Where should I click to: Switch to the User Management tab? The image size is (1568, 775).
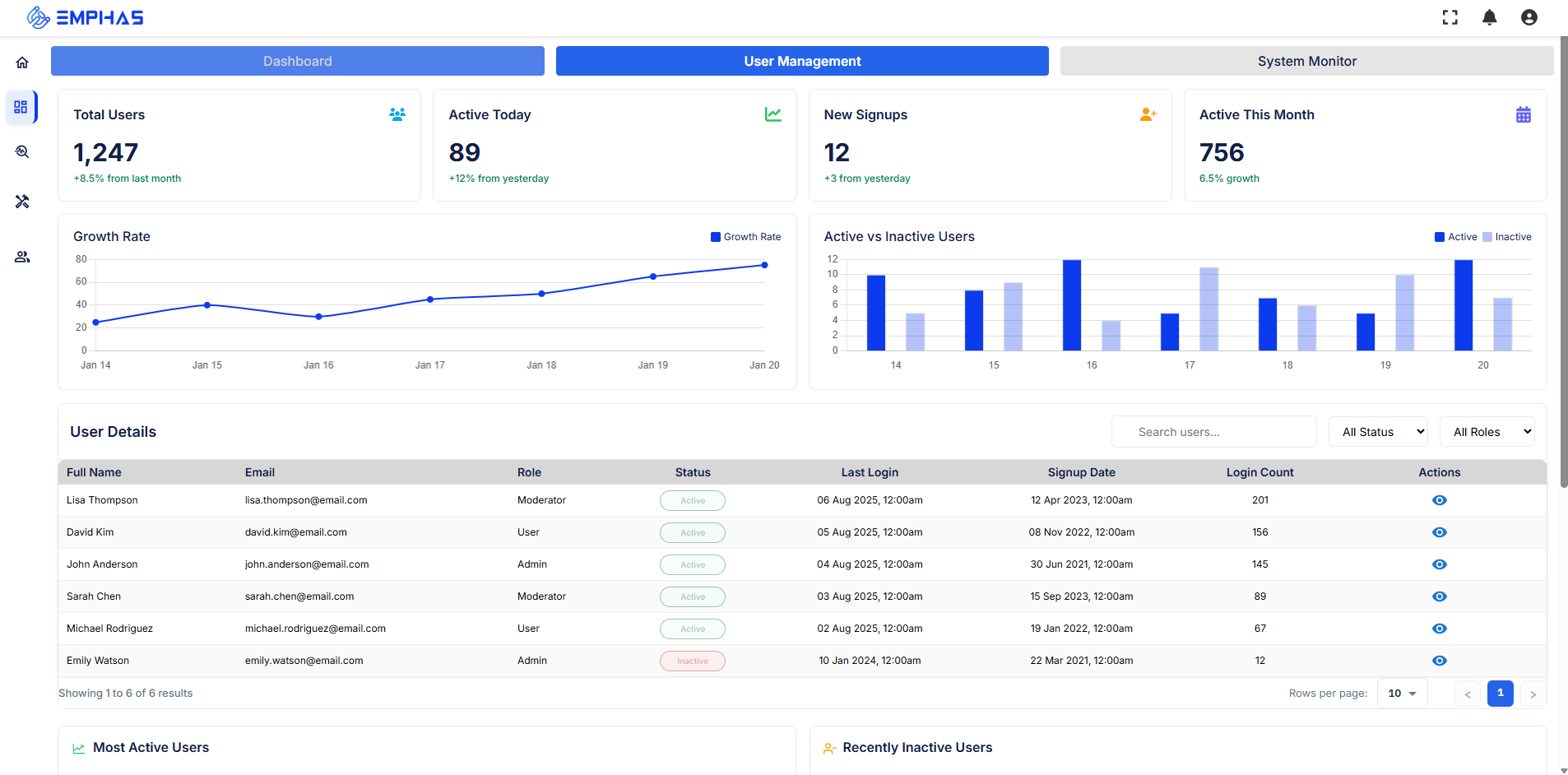pos(802,61)
